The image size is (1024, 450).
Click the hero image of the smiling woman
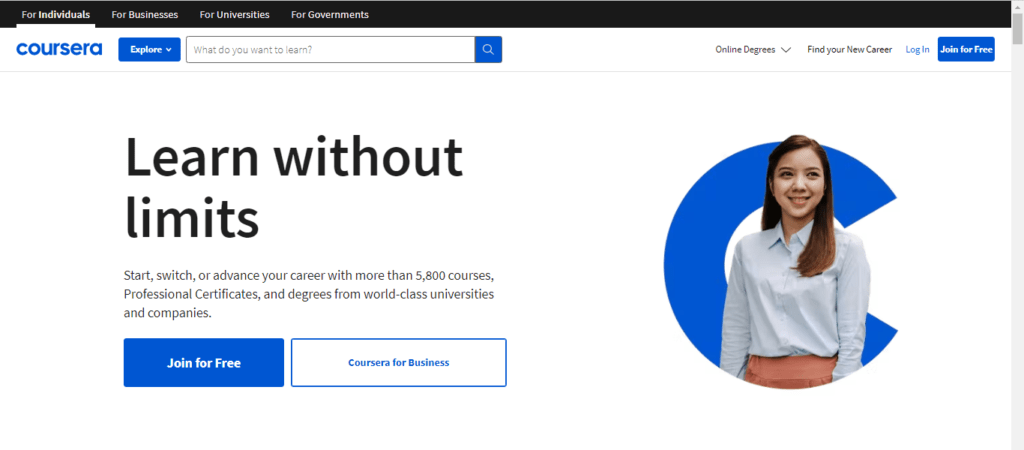click(x=781, y=261)
